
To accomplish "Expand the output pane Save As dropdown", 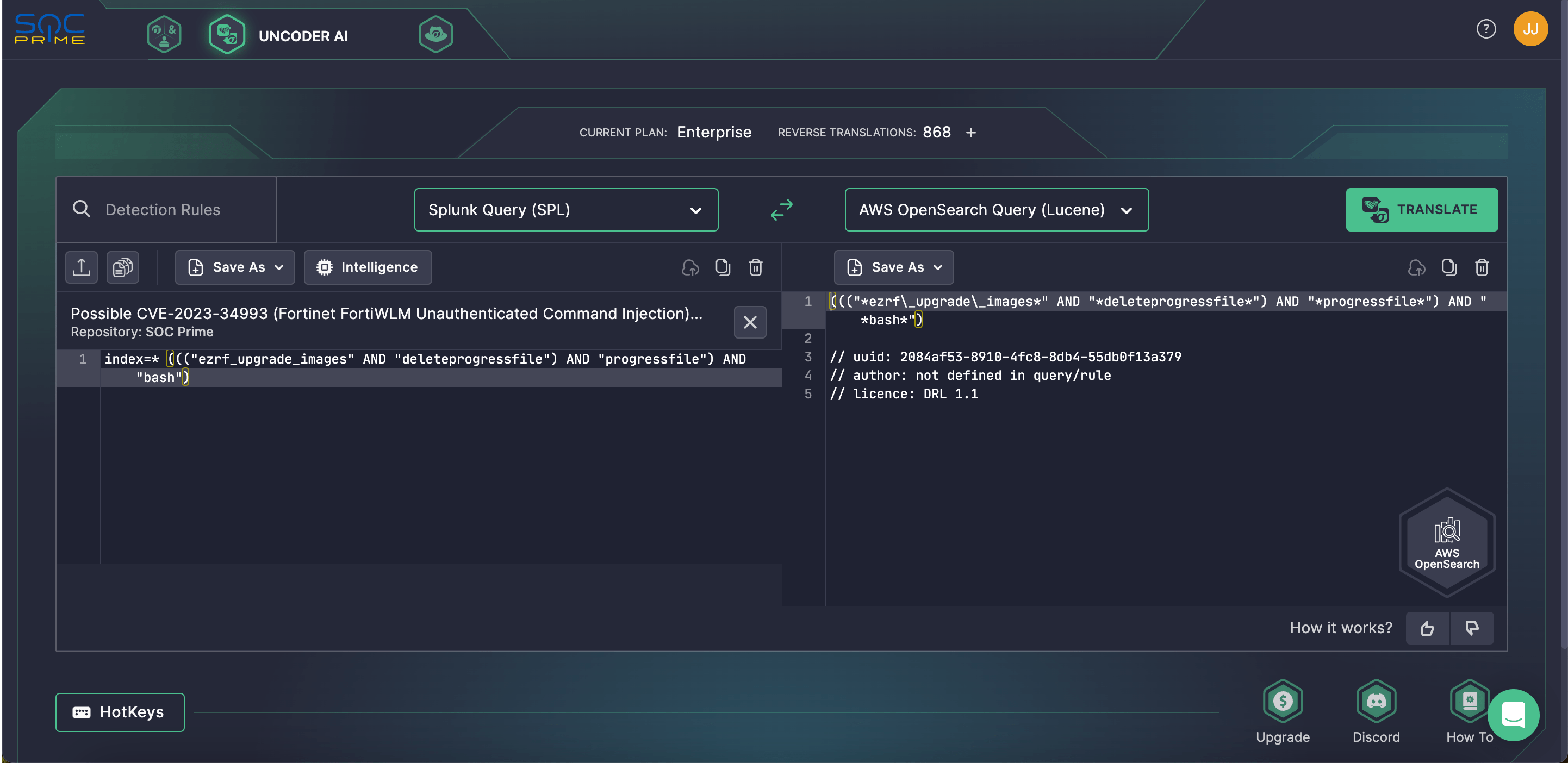I will point(894,267).
